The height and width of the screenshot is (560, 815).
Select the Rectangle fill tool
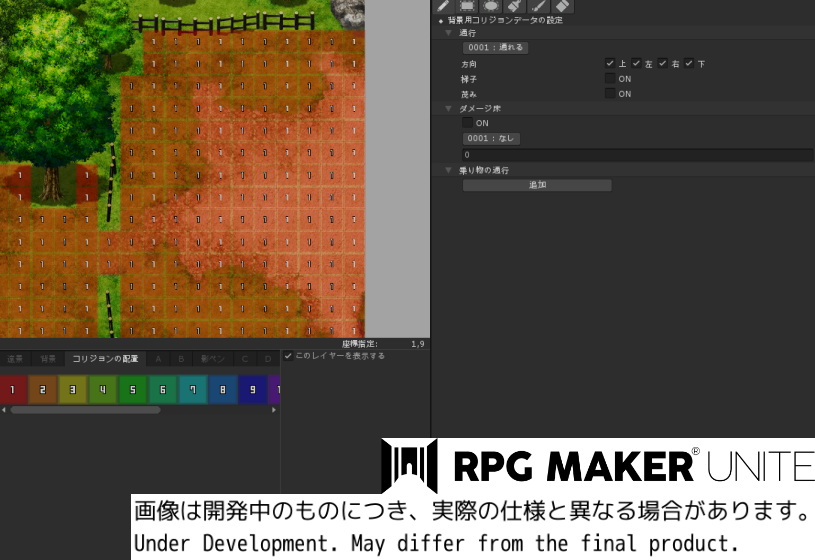pos(467,6)
